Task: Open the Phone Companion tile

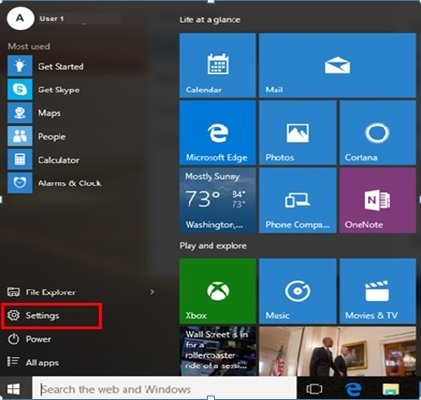Action: (x=297, y=200)
